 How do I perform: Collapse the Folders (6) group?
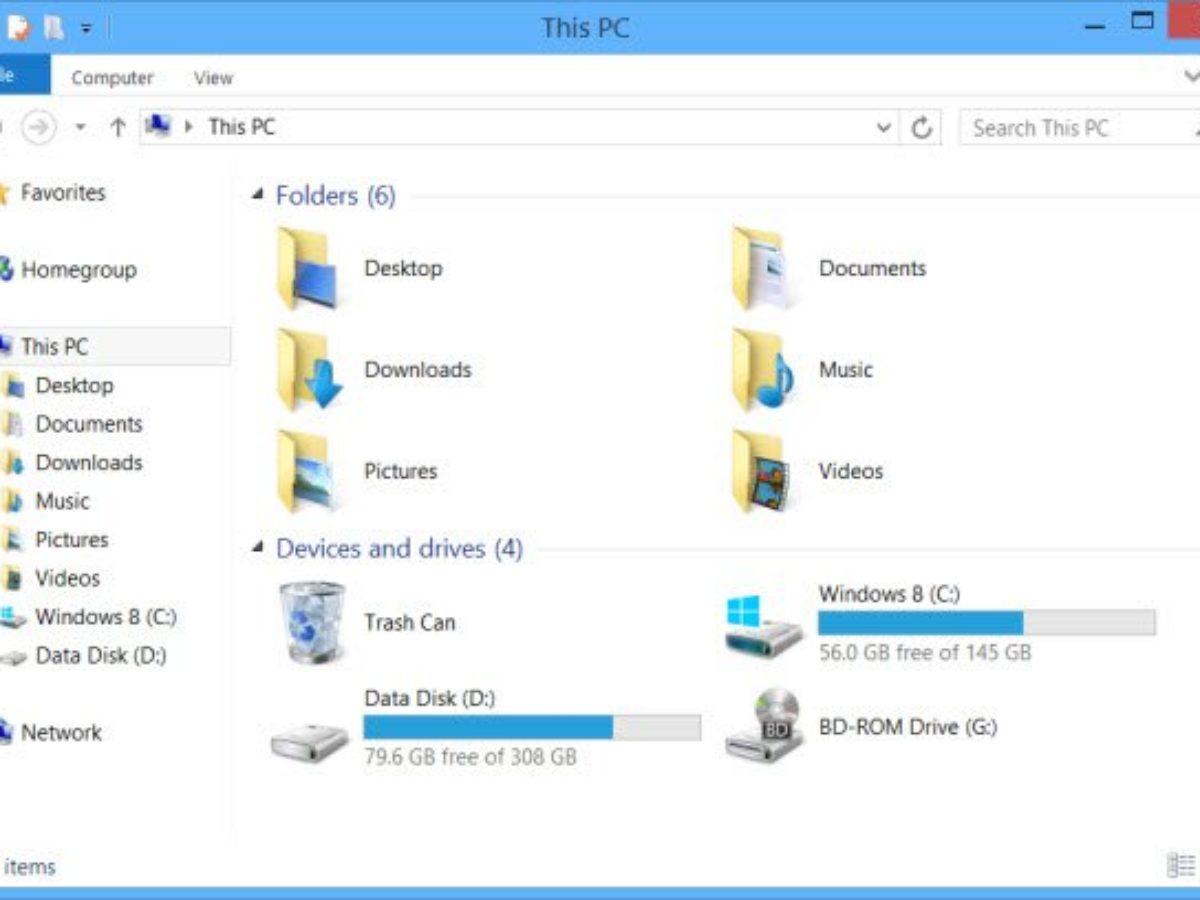pos(258,195)
